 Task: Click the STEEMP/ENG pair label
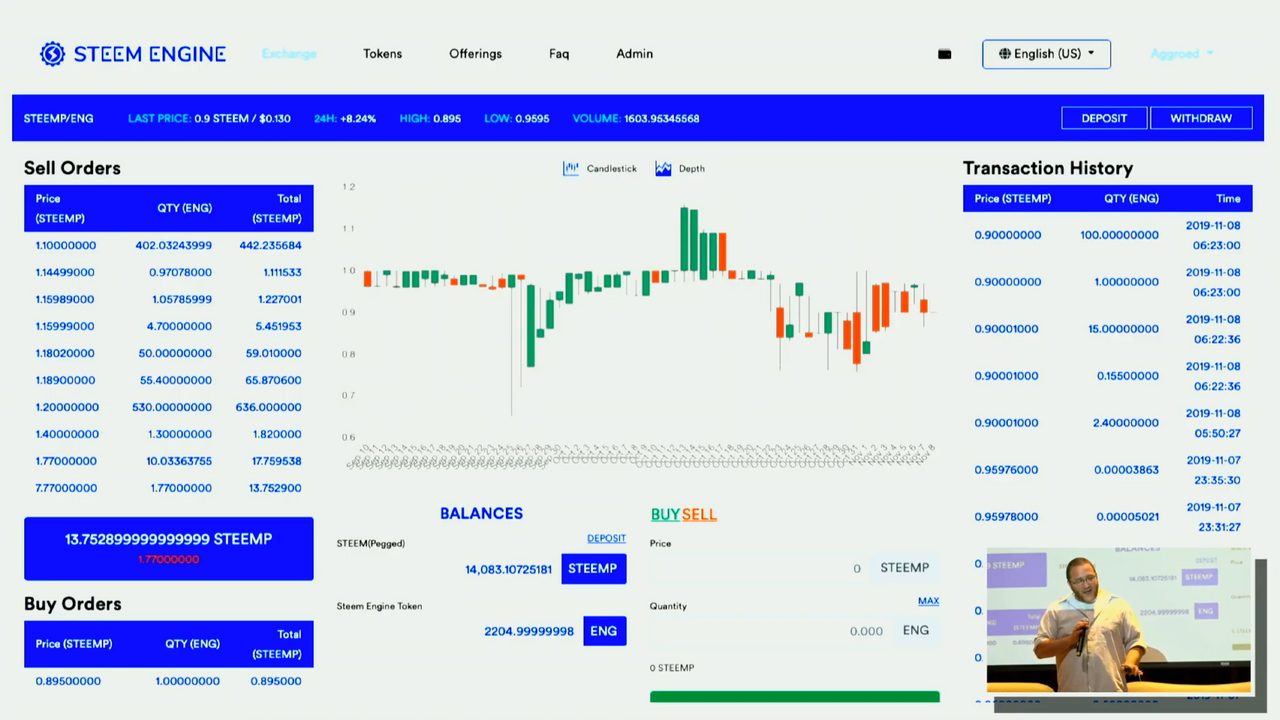[x=59, y=118]
